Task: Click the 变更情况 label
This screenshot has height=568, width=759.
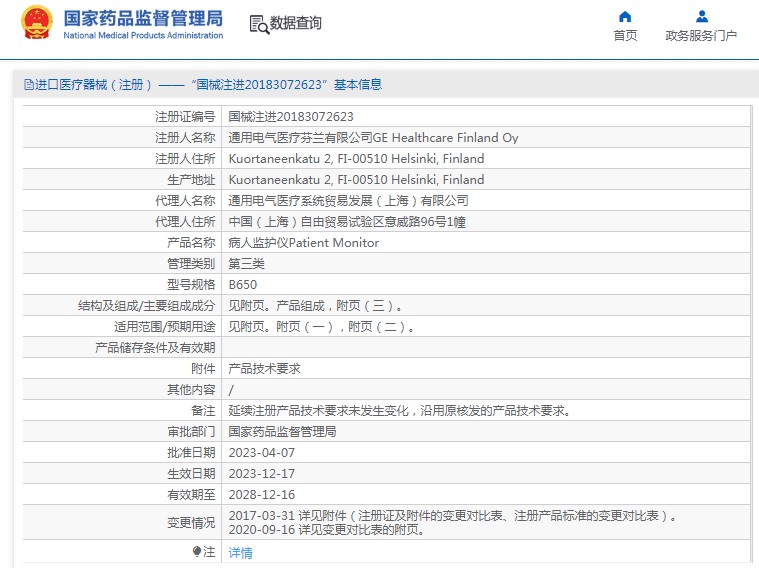Action: click(191, 523)
